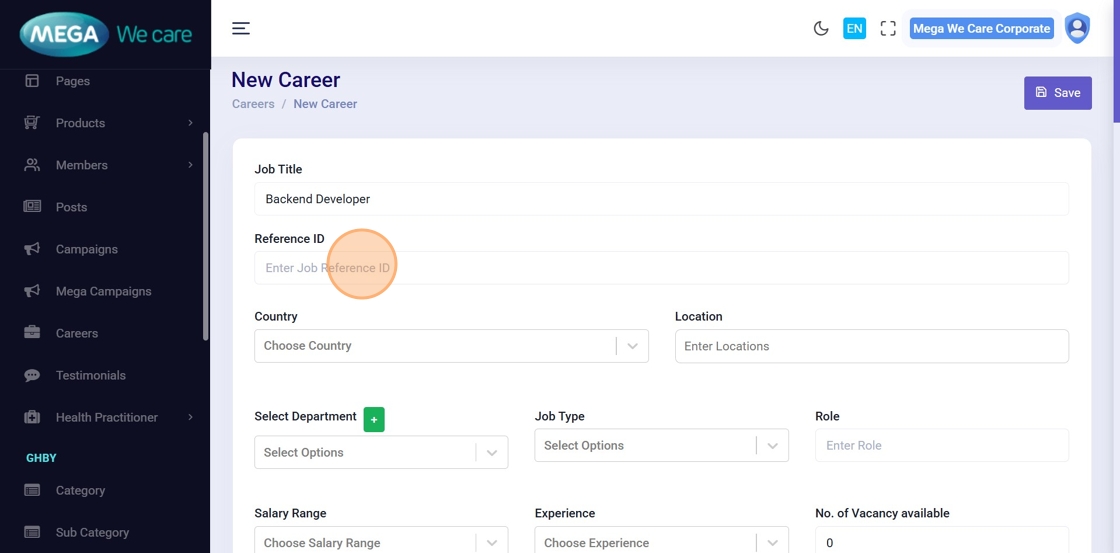
Task: Go to Careers in the sidebar
Action: coord(77,333)
